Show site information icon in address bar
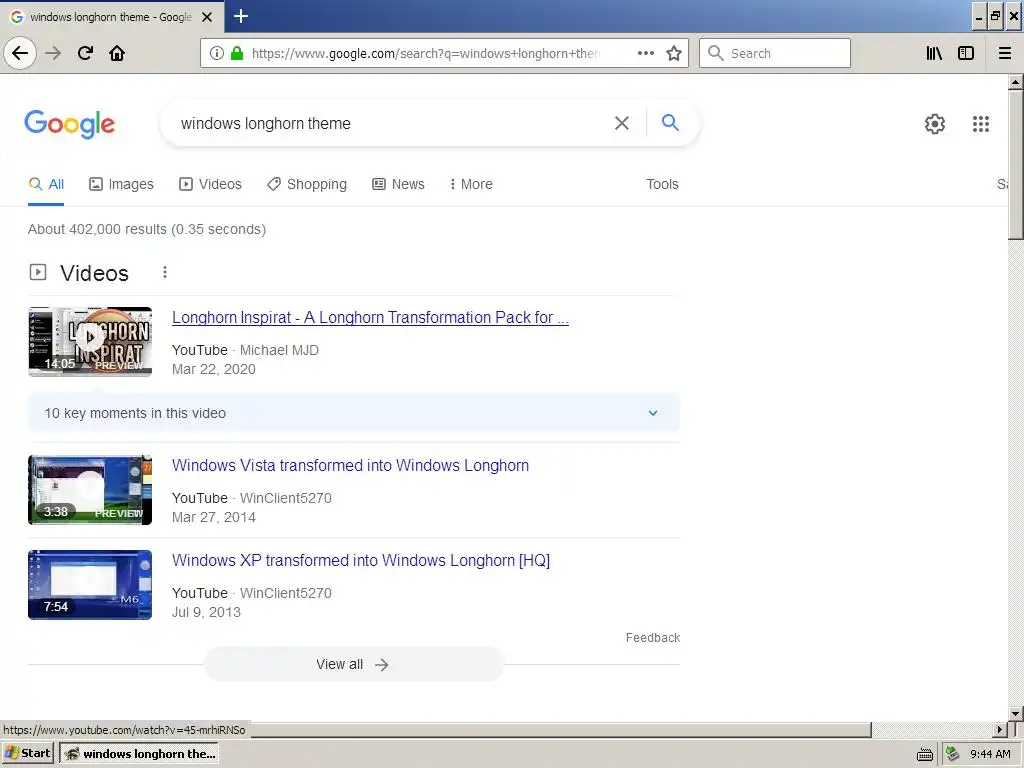Image resolution: width=1024 pixels, height=768 pixels. [217, 53]
